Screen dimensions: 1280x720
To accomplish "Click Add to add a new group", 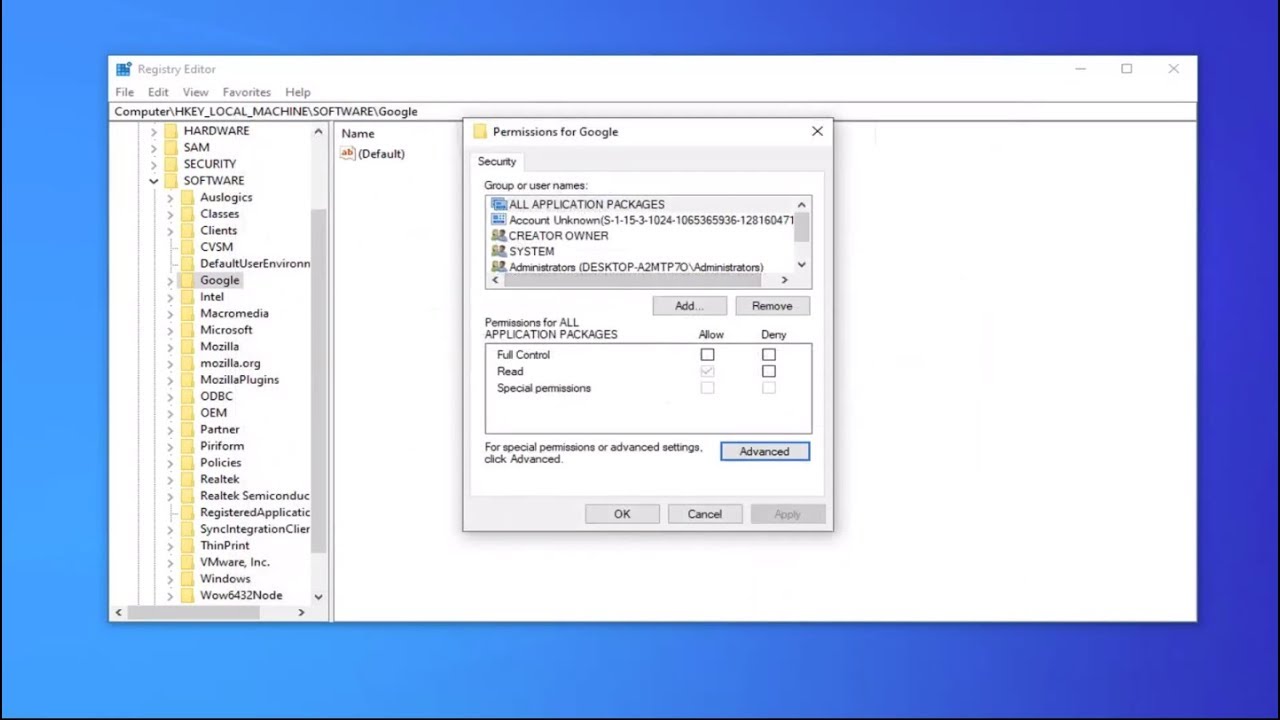I will (689, 305).
